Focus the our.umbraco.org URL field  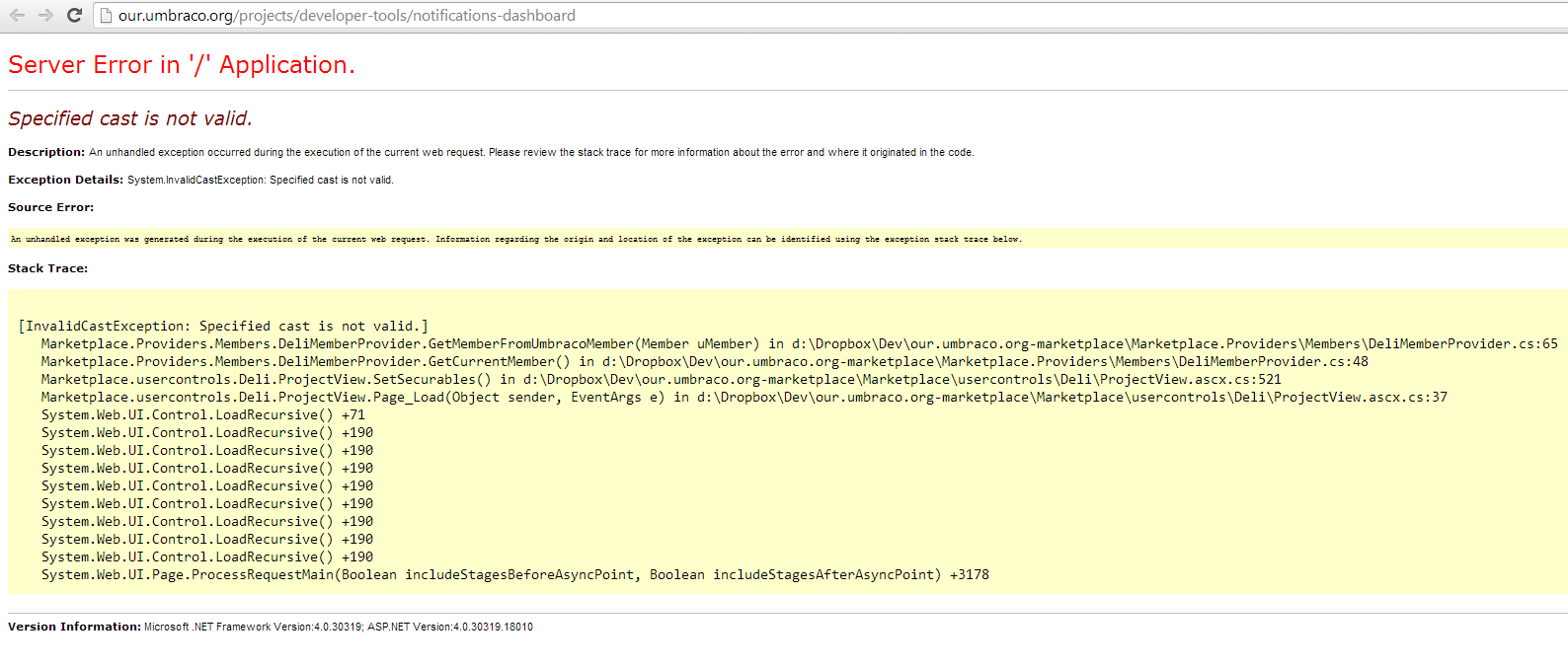pos(829,15)
